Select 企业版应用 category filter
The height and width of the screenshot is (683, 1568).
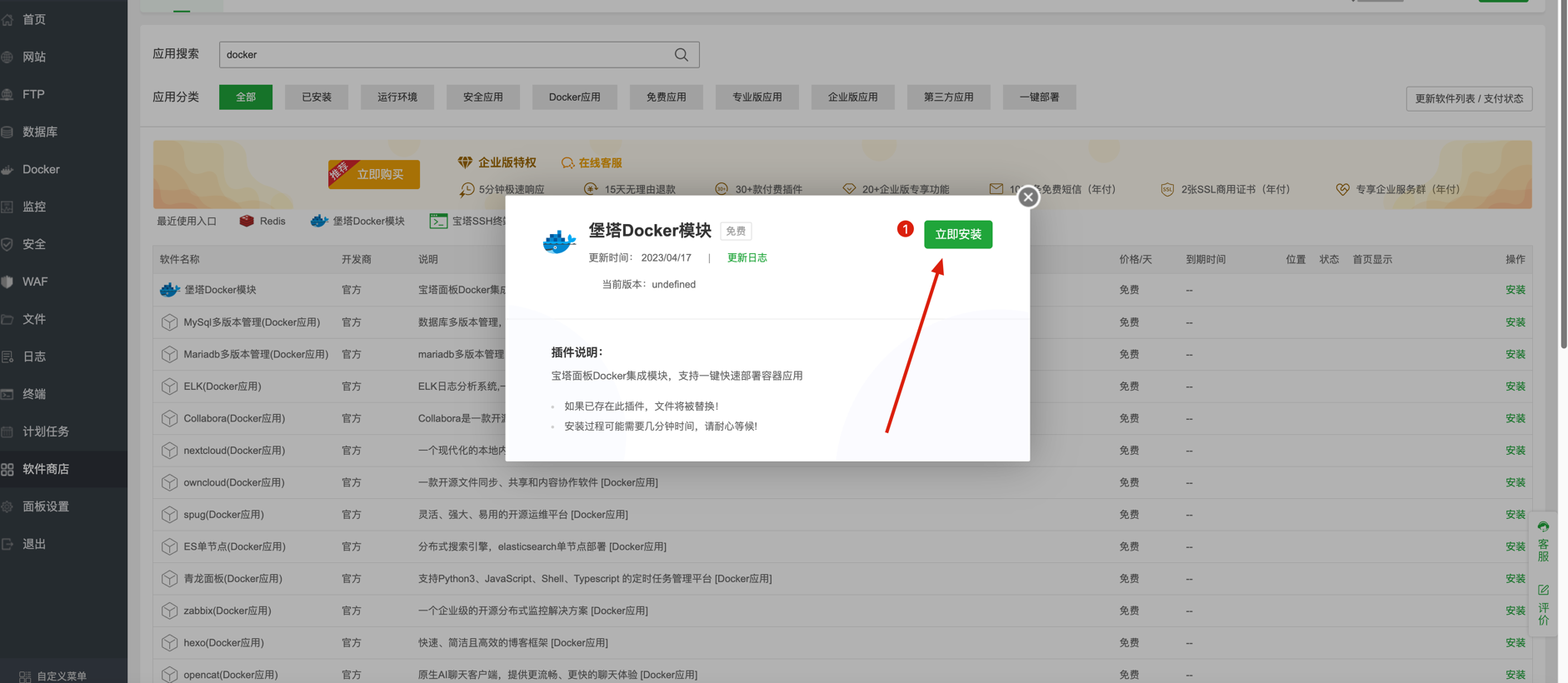[853, 97]
